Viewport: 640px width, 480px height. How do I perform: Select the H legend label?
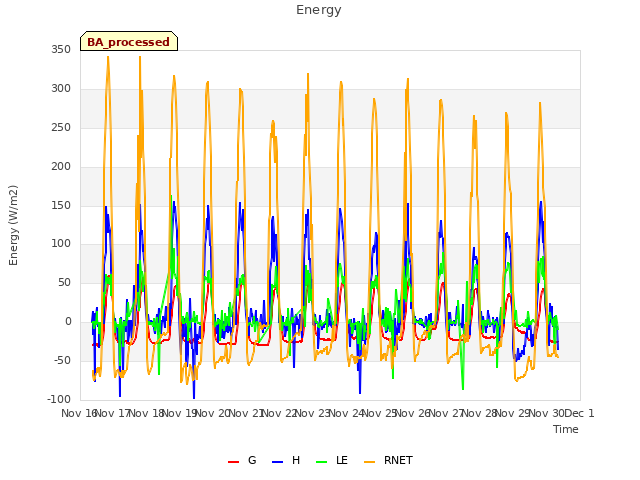[x=296, y=460]
